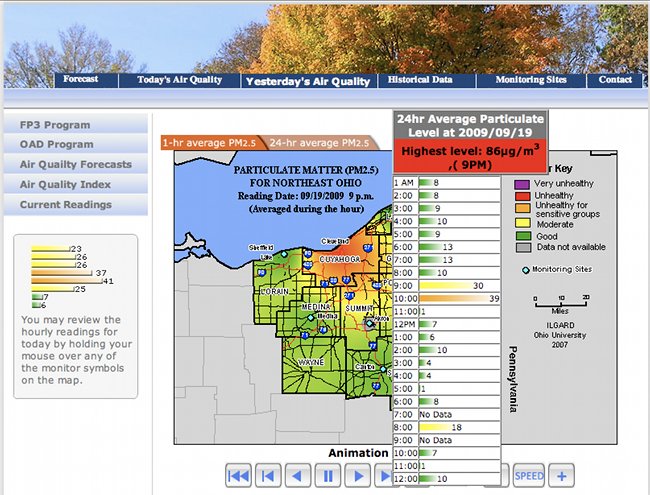
Task: Open Monitoring Sites nav item
Action: coord(531,80)
